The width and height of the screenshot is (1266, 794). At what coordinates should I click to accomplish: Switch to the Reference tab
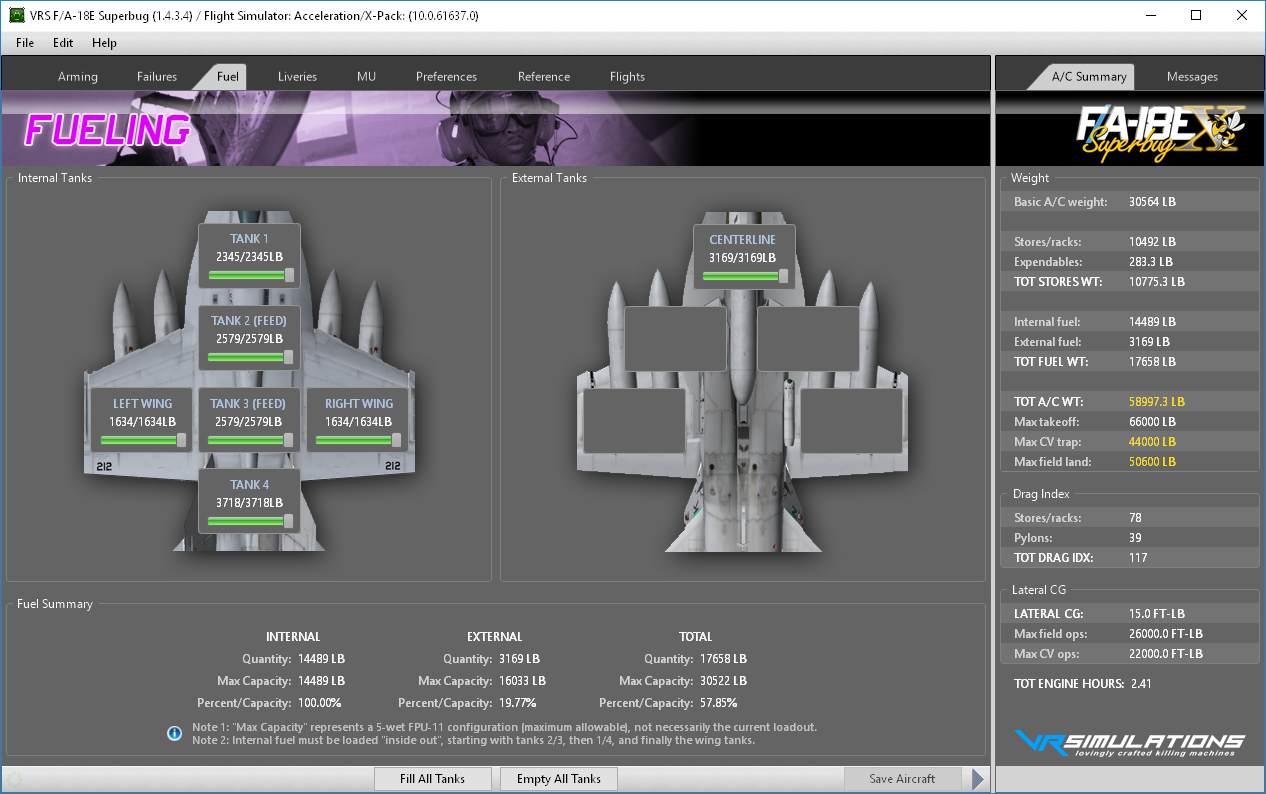click(544, 77)
